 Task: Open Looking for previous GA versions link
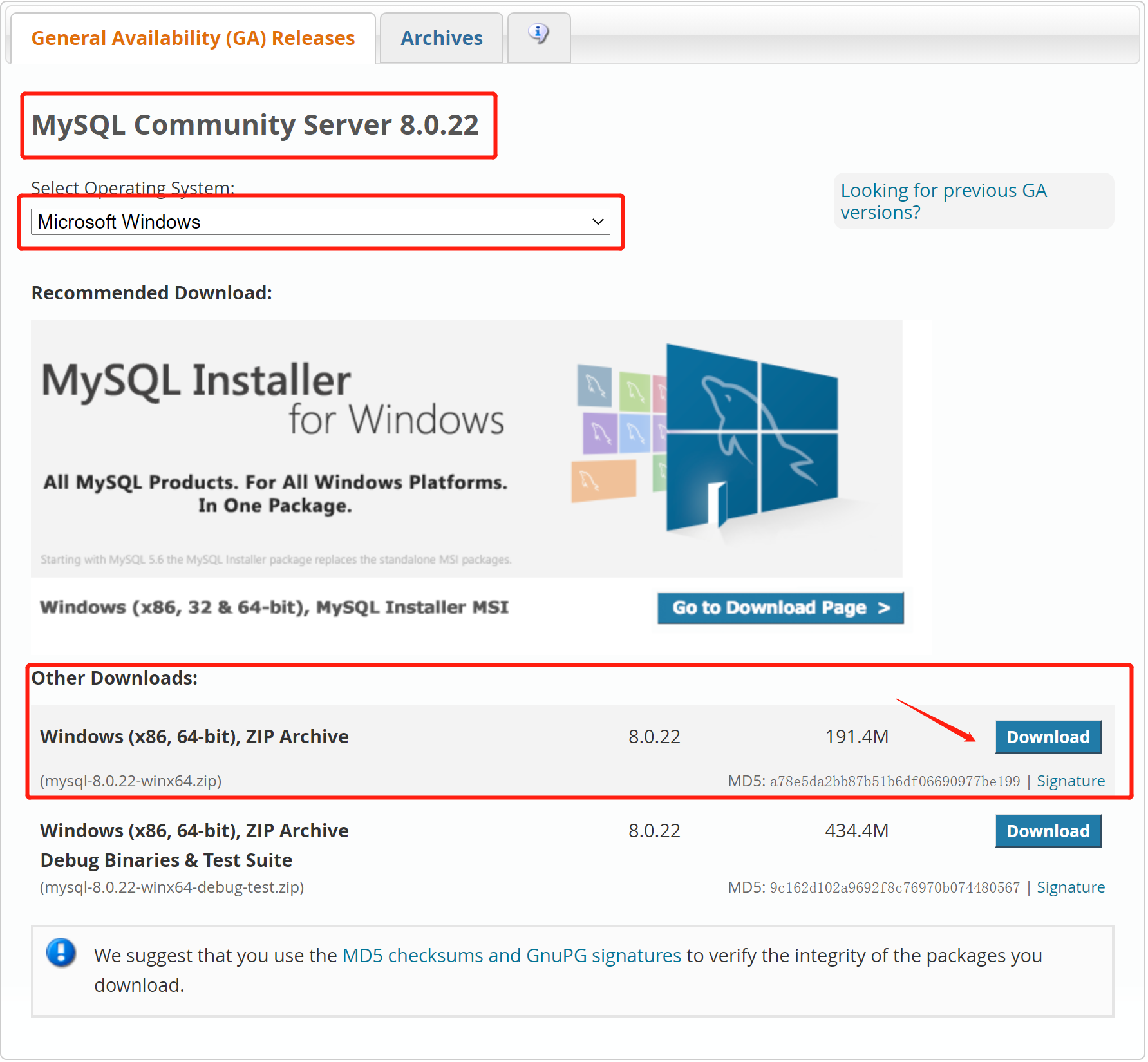click(x=943, y=201)
